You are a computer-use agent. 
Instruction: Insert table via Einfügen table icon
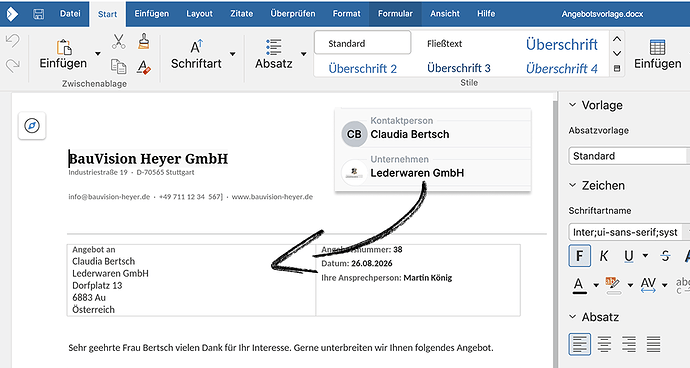(657, 47)
